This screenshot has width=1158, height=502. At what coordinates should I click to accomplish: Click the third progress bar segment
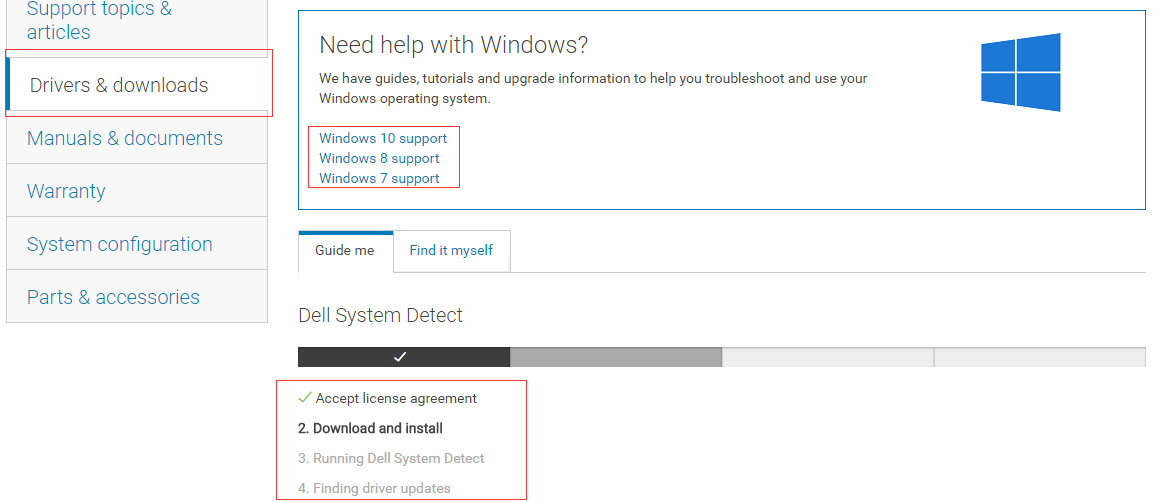coord(827,357)
